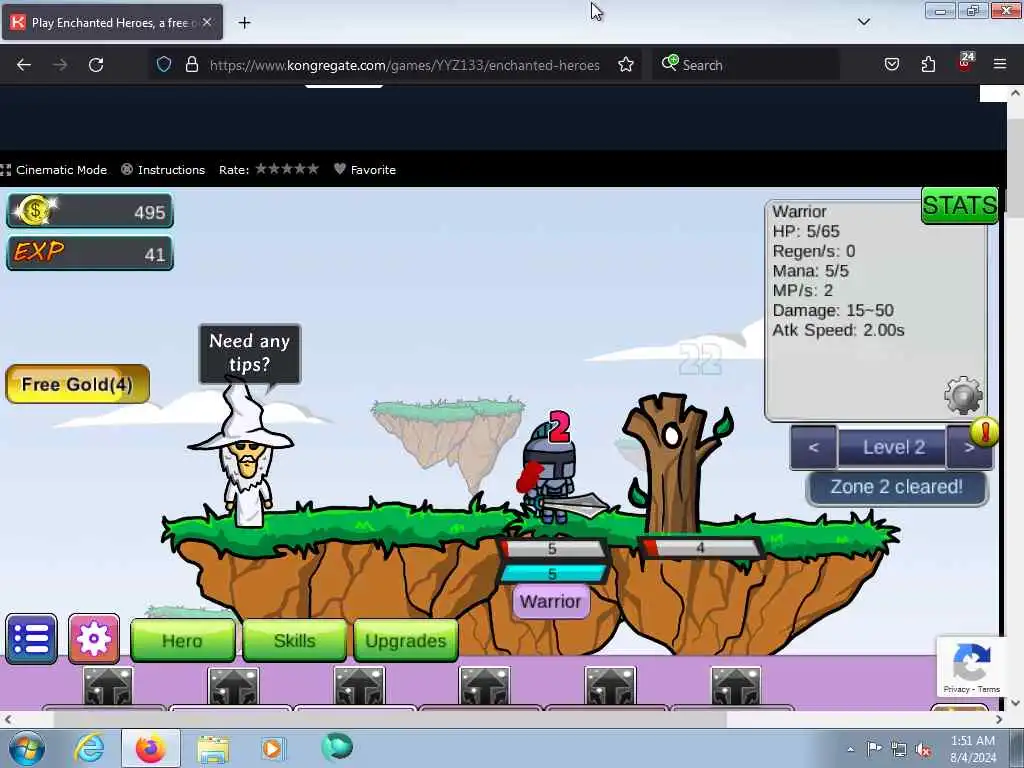Click the second skill slot arrow

[233, 686]
